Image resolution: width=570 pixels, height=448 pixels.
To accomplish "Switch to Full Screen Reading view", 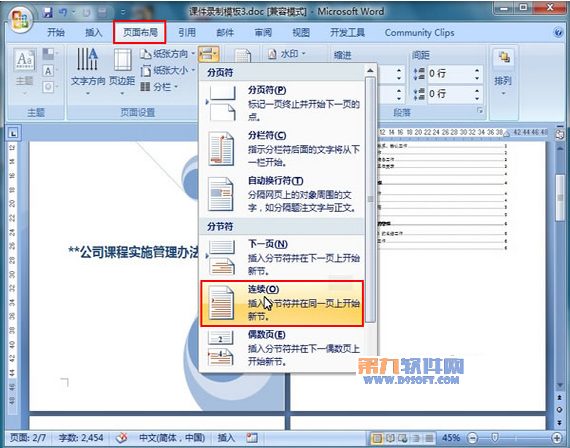I will coord(390,438).
